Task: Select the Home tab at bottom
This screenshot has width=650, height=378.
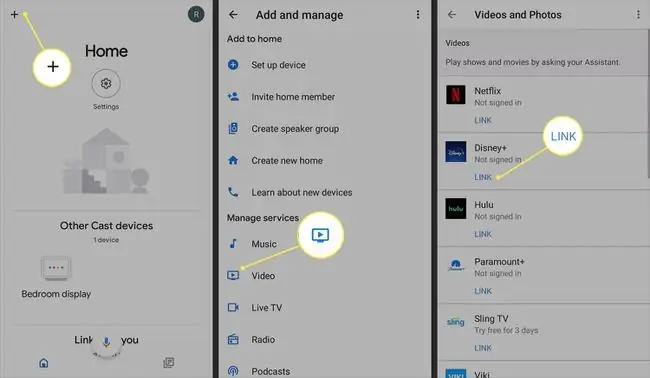Action: pyautogui.click(x=44, y=363)
